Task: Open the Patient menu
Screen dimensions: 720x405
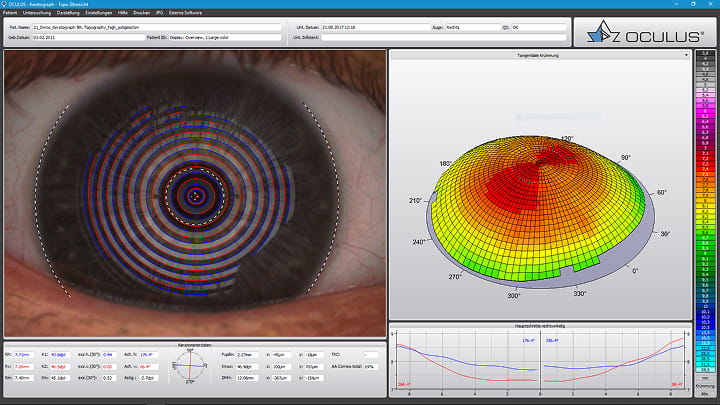Action: point(10,12)
